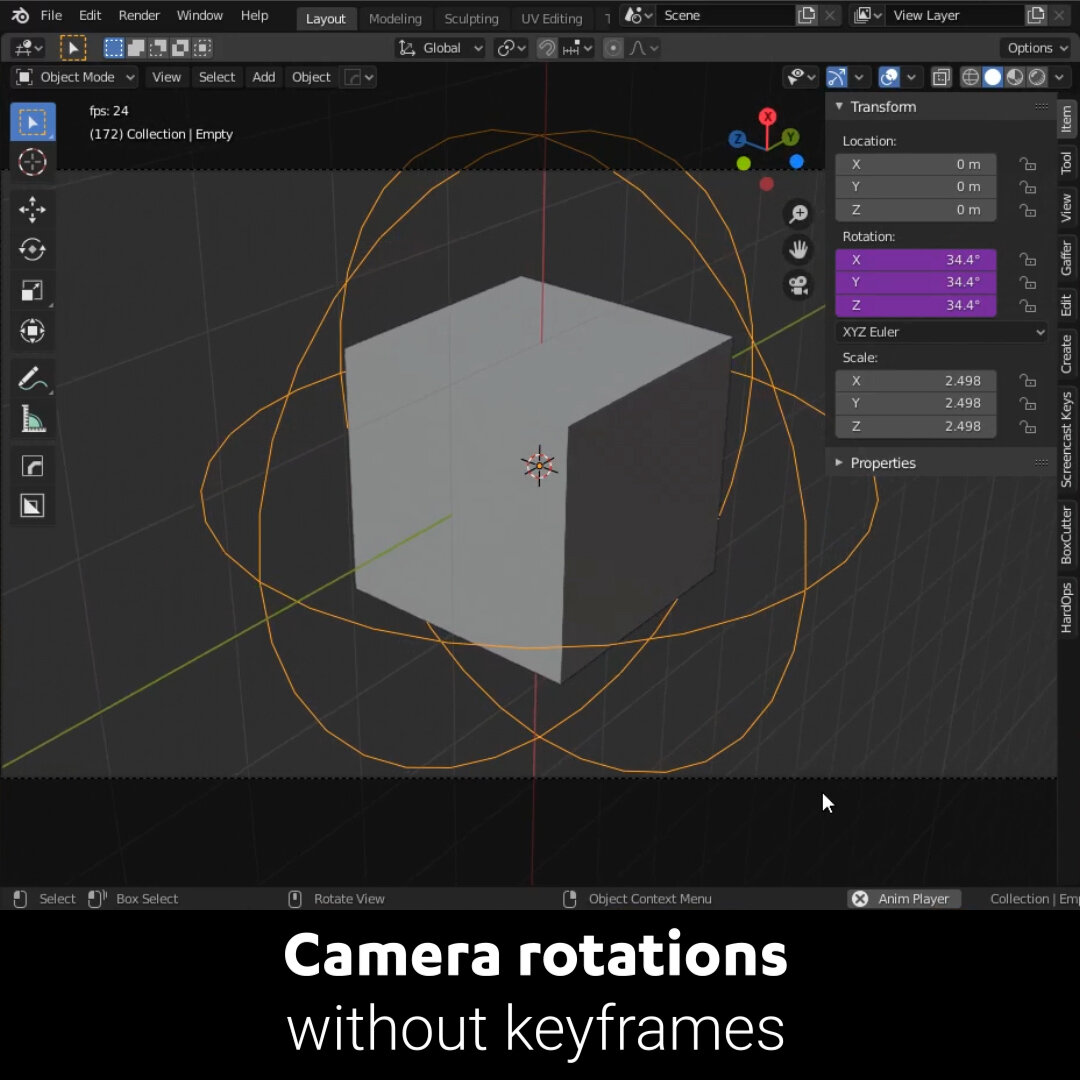This screenshot has width=1080, height=1080.
Task: Click the blue Z axis gizmo handle
Action: pos(738,139)
